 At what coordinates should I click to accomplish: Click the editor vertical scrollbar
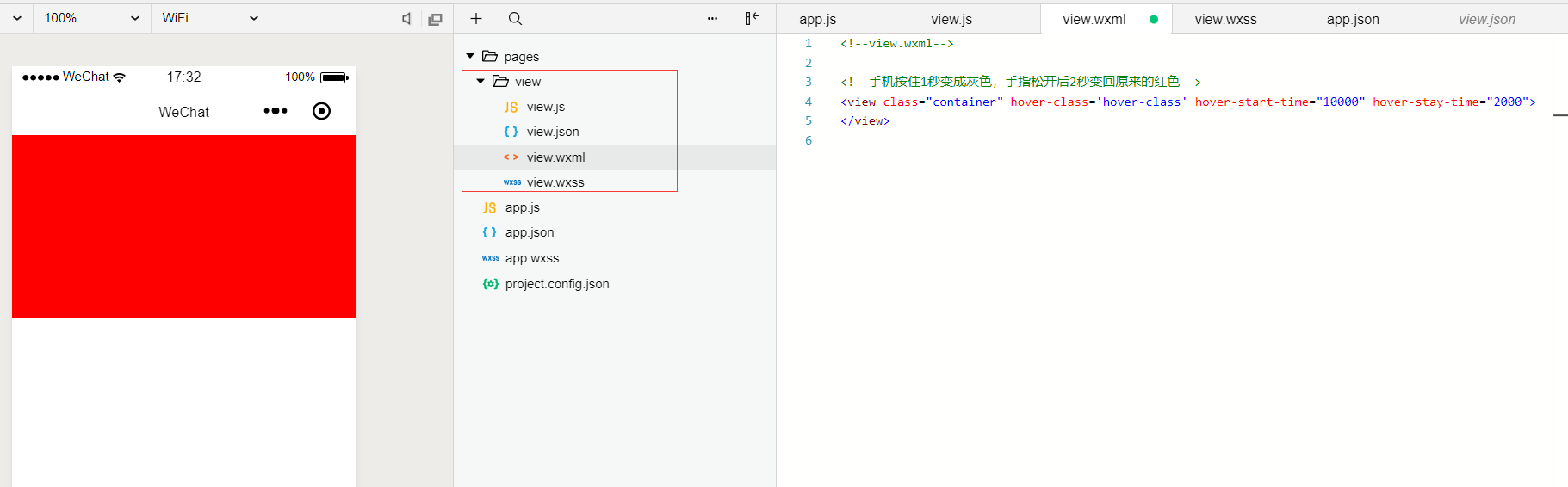[1560, 260]
